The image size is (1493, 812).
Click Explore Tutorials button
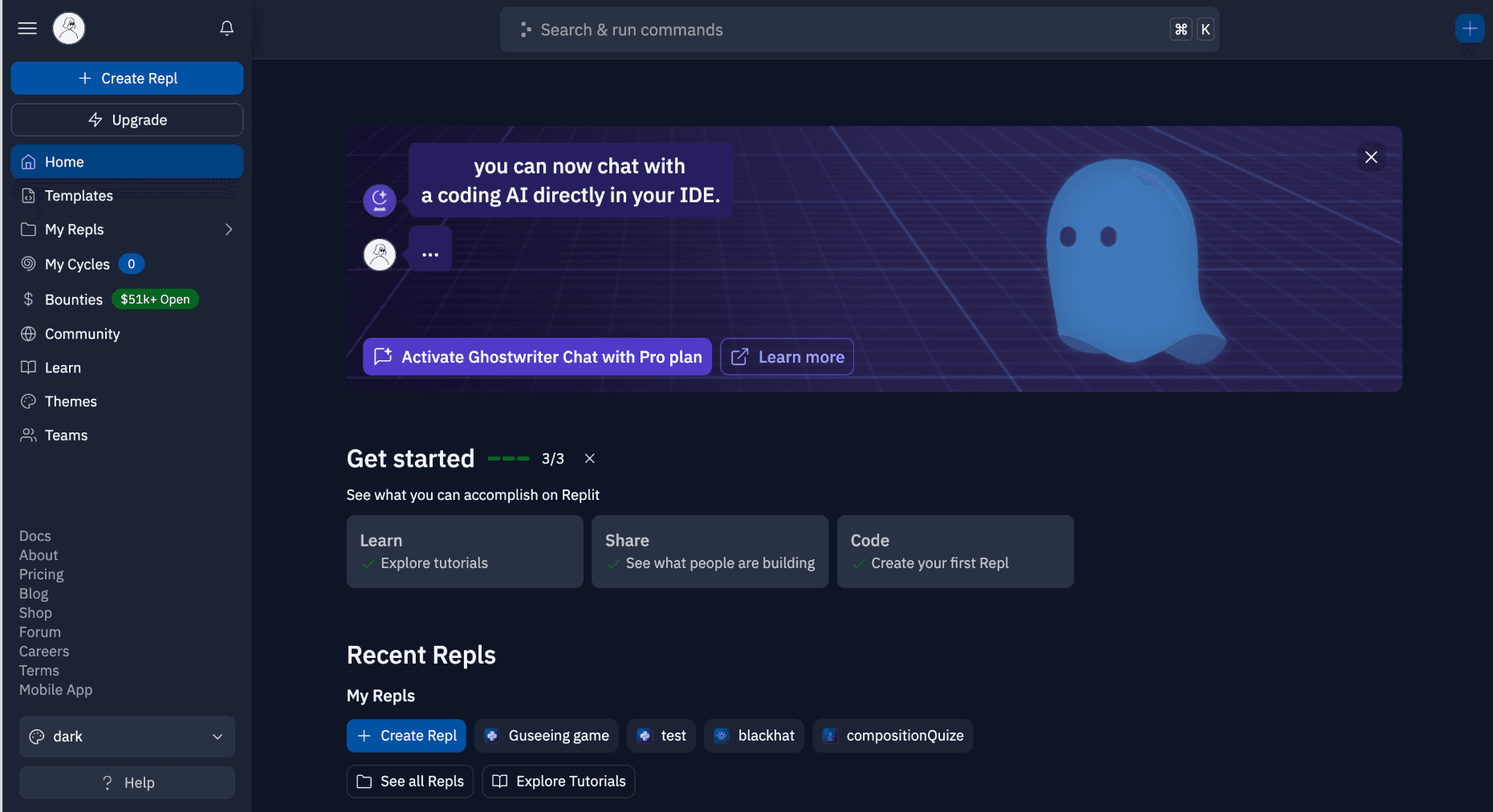tap(559, 782)
